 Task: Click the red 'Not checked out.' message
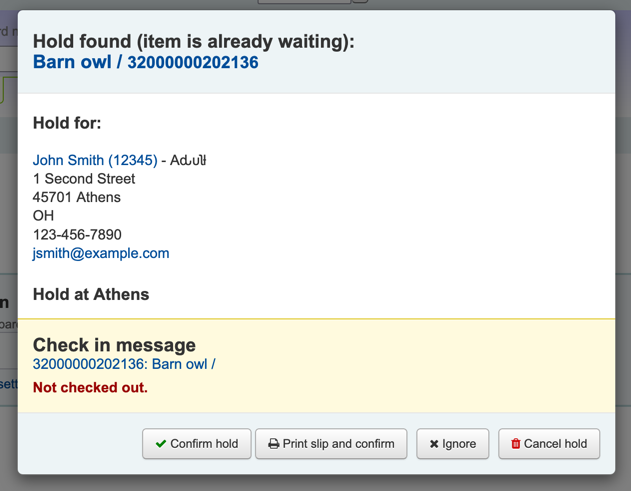click(x=90, y=387)
